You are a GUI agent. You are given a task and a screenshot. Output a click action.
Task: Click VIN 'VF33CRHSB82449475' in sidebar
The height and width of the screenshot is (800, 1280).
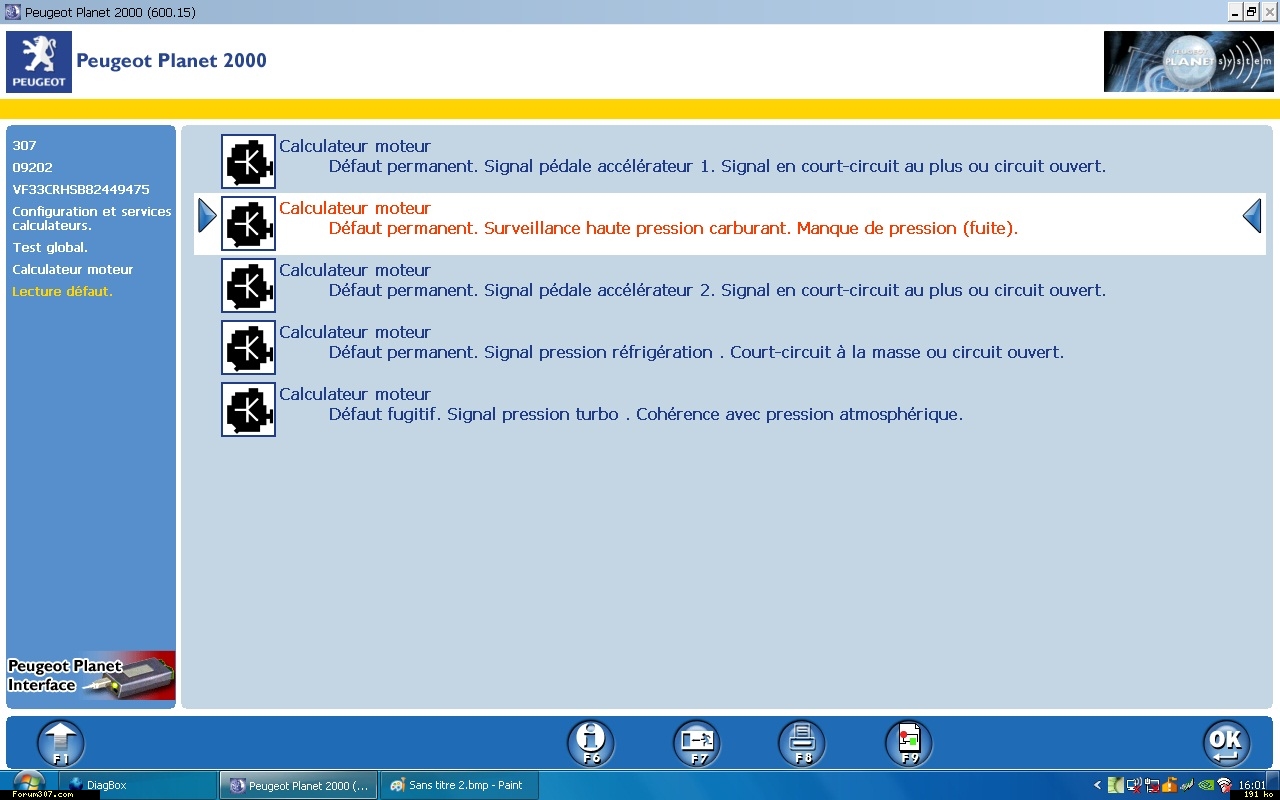(81, 189)
